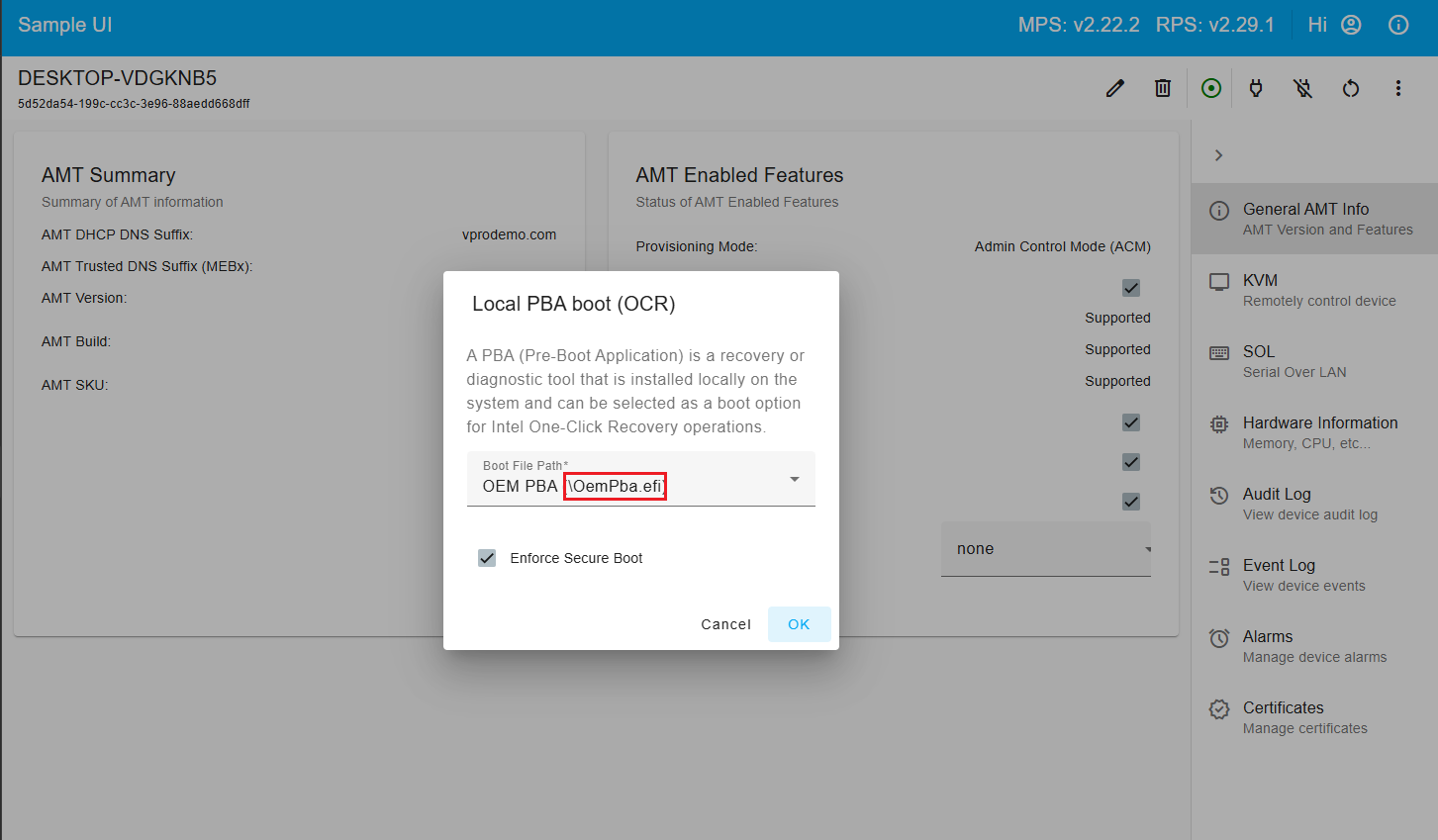
Task: Toggle the topmost feature checkbox in AMT Enabled Features
Action: 1131,288
